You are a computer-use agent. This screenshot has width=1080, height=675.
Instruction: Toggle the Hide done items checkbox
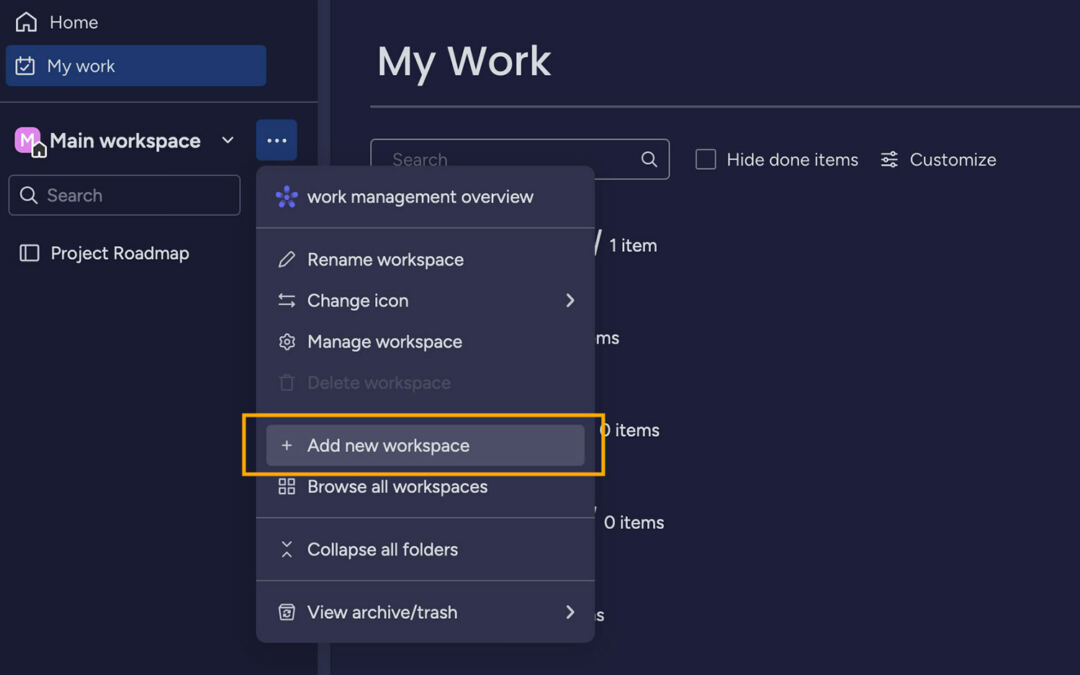click(x=706, y=160)
